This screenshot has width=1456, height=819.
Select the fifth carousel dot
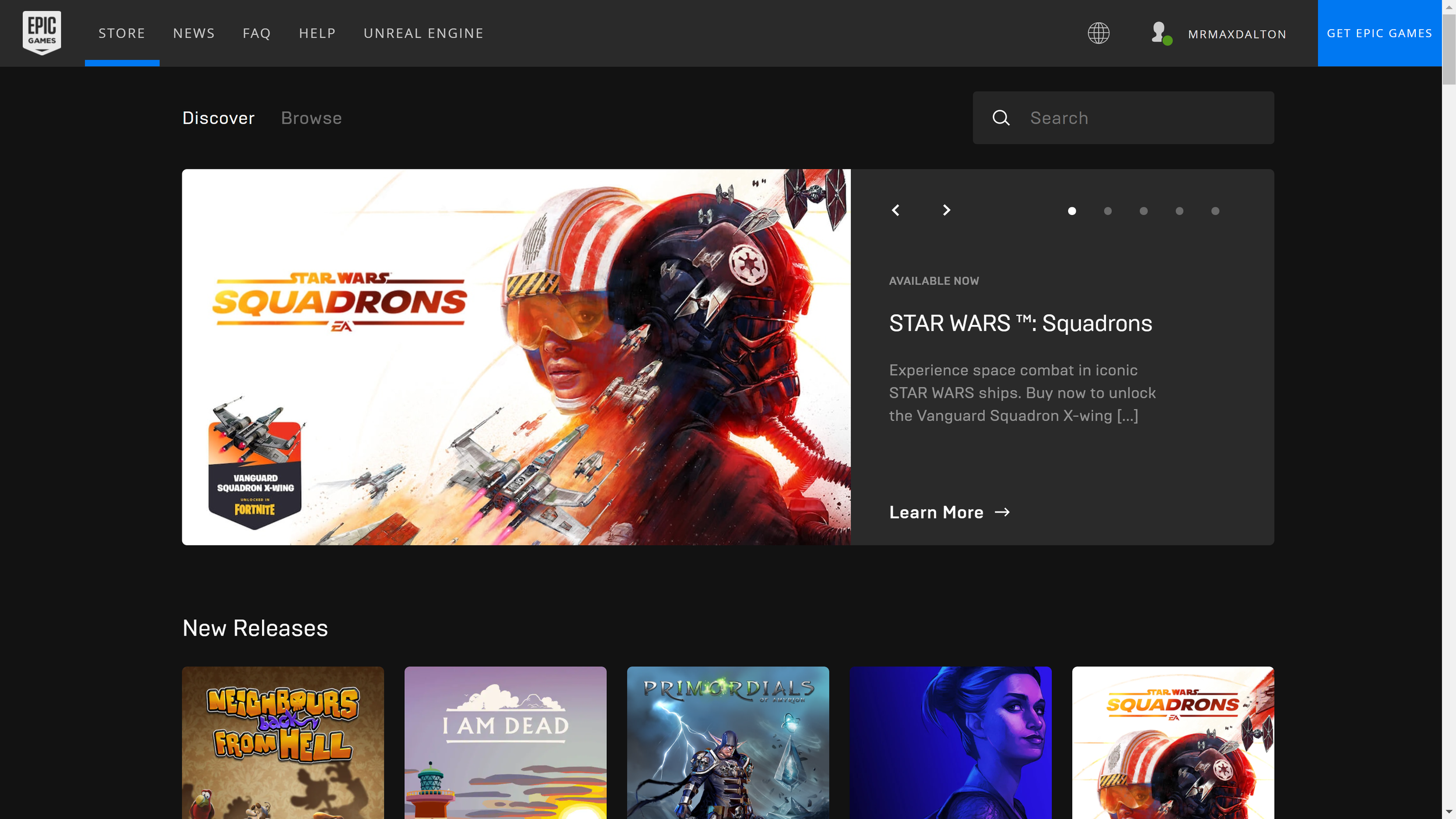click(x=1215, y=211)
